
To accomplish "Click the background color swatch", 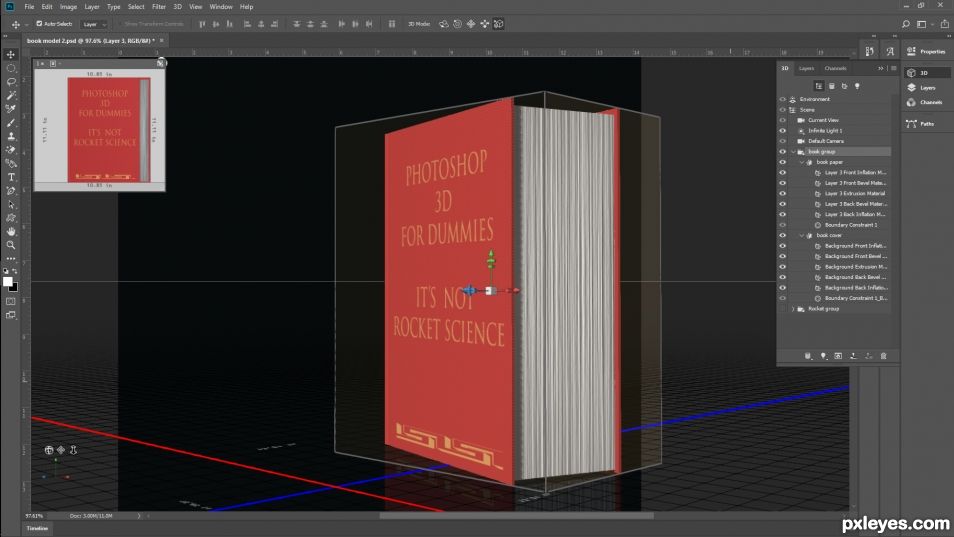I will coord(14,287).
